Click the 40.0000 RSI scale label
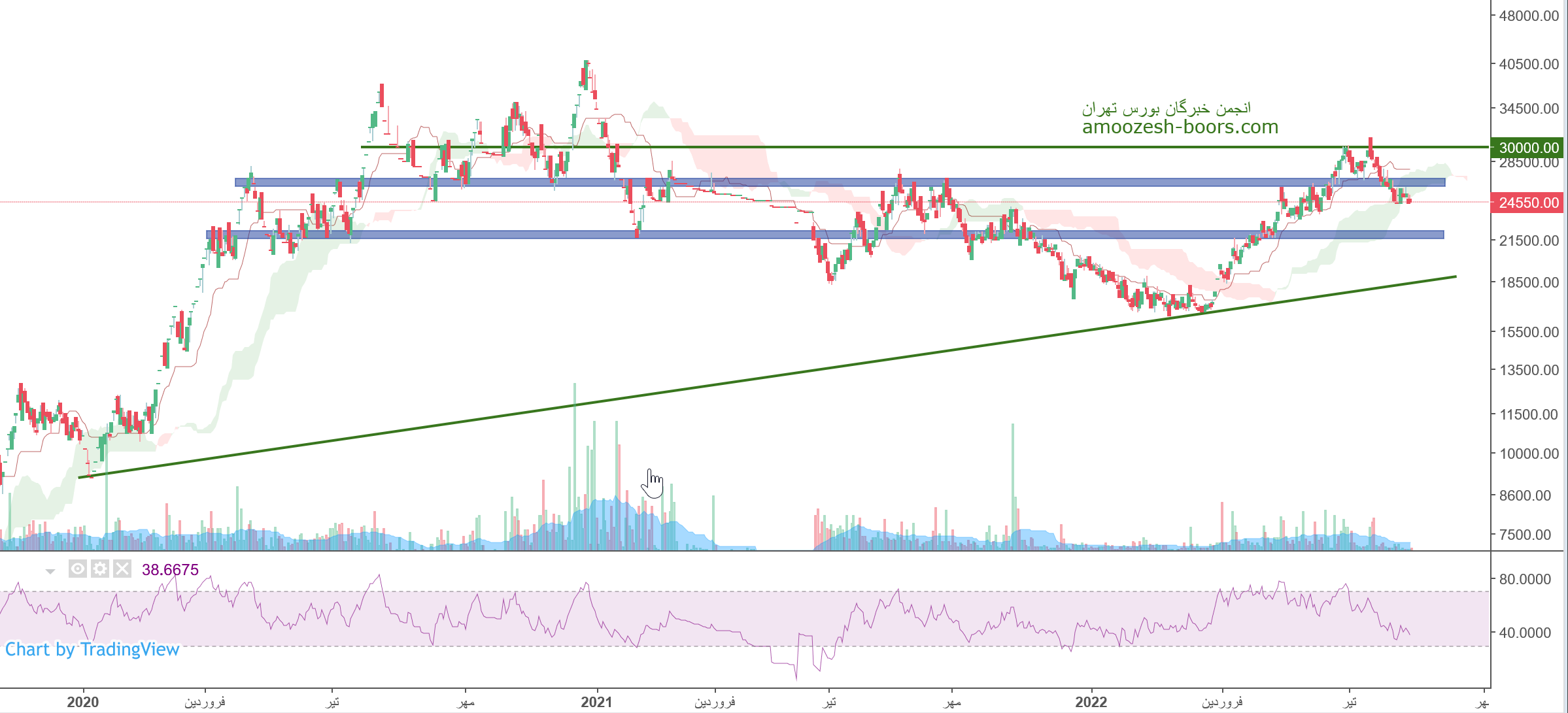The width and height of the screenshot is (1568, 713). point(1524,633)
